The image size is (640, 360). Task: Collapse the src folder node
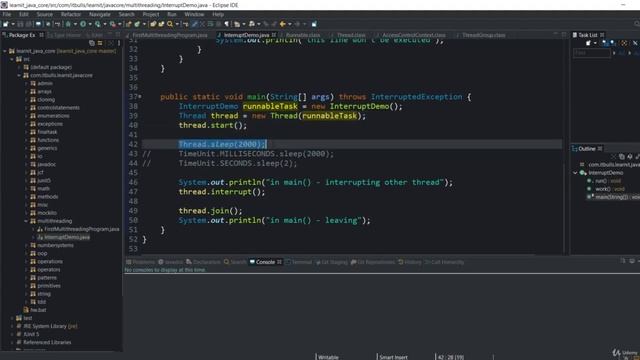(12, 59)
